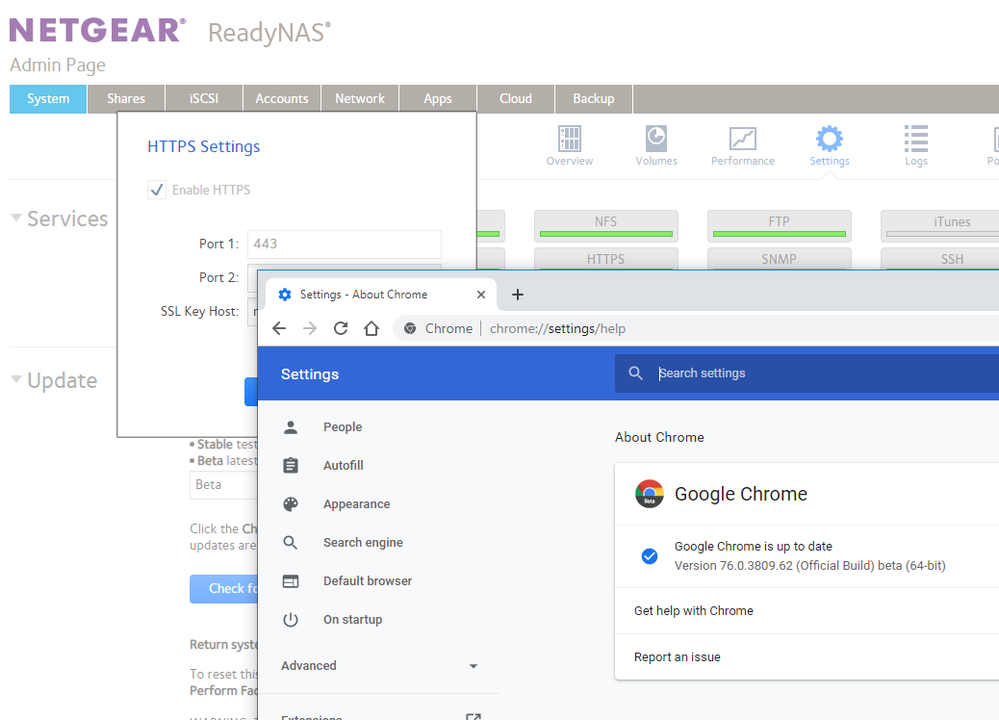Viewport: 999px width, 720px height.
Task: Select the System tab
Action: click(48, 99)
